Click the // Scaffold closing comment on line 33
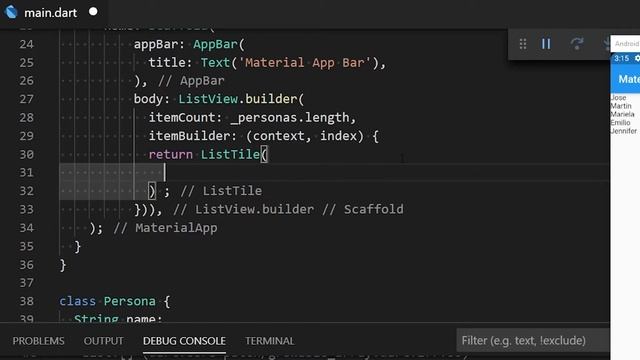The height and width of the screenshot is (360, 640). 362,209
